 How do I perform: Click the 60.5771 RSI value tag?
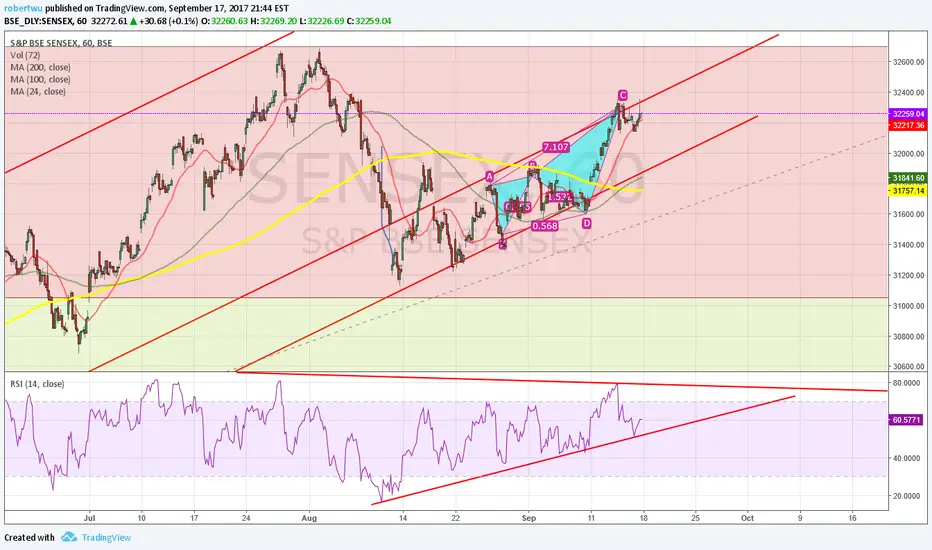coord(906,420)
